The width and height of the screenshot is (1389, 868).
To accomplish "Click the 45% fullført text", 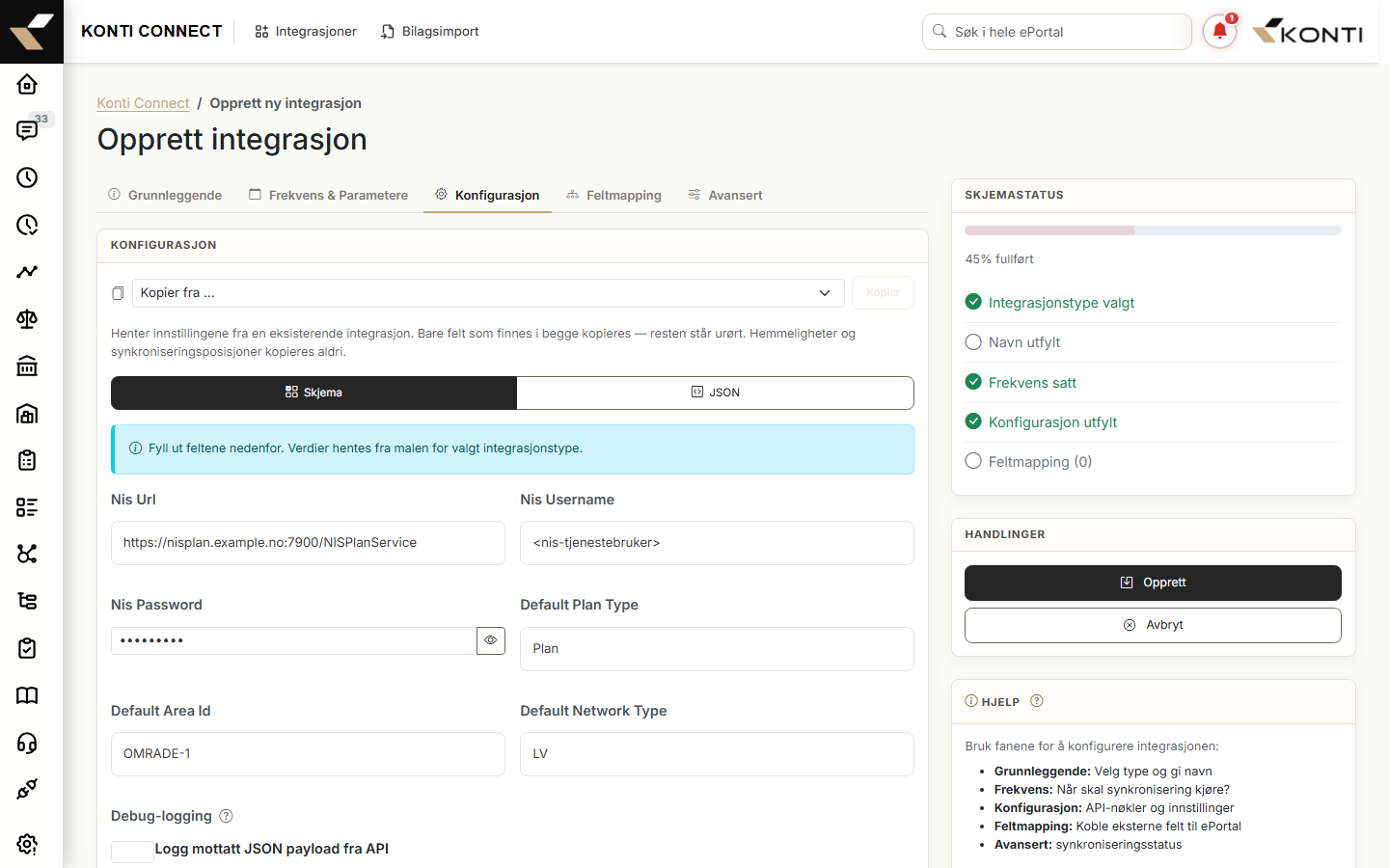I will [999, 259].
